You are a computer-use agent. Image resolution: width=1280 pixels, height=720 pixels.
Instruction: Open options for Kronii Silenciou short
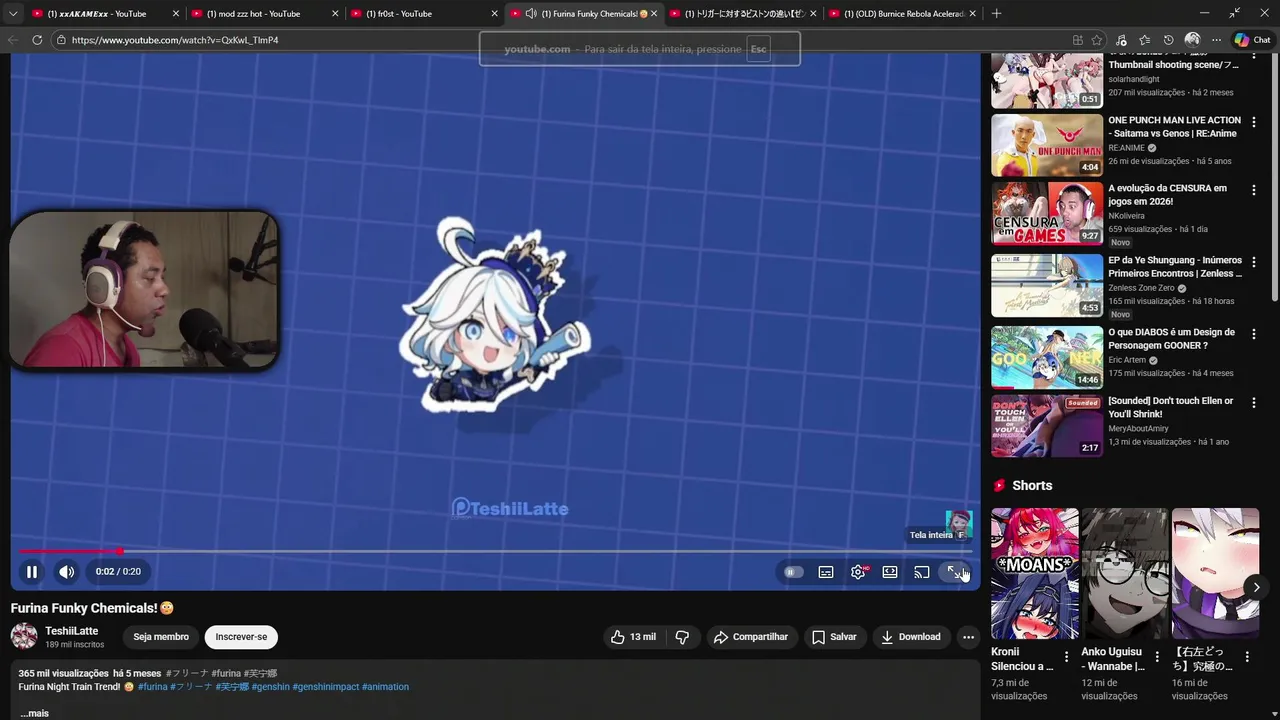pos(1066,657)
